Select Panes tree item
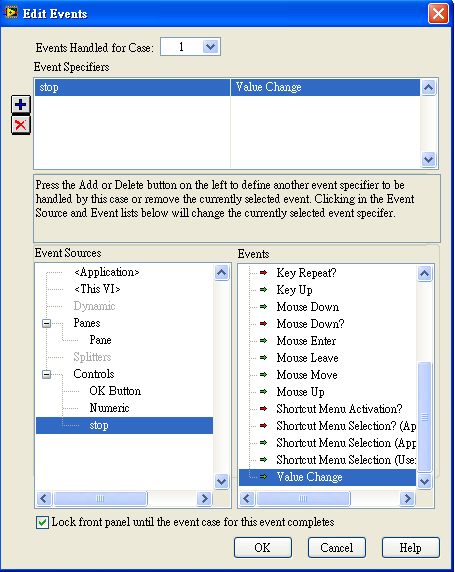 tap(87, 323)
